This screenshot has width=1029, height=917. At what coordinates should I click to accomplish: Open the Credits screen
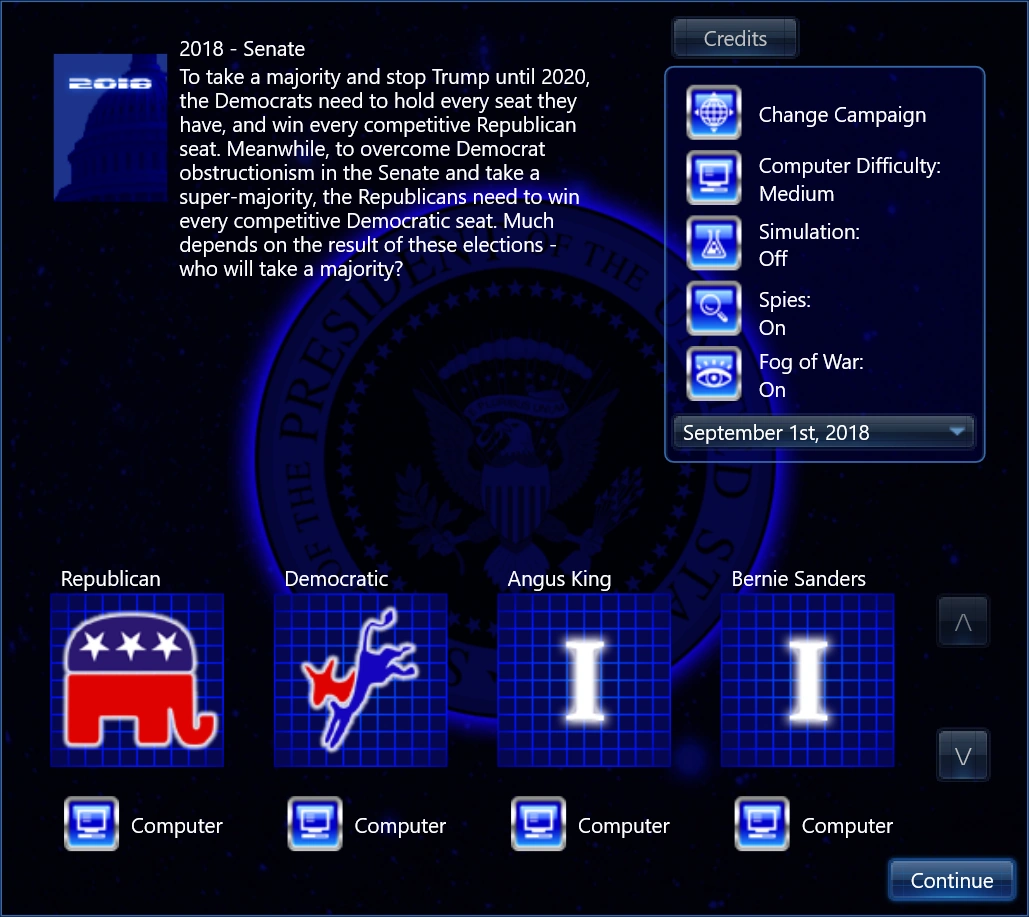click(x=734, y=38)
